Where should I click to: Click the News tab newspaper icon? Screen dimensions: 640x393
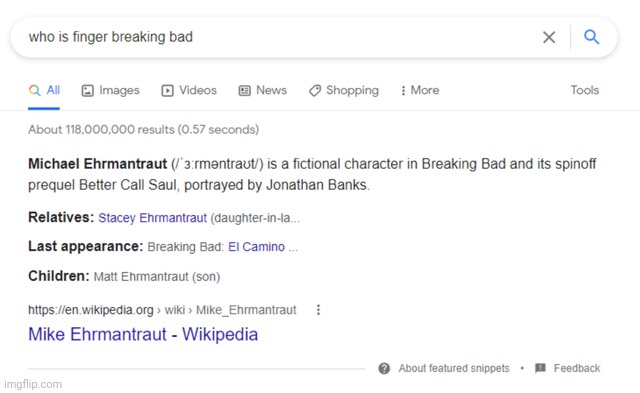pos(244,90)
